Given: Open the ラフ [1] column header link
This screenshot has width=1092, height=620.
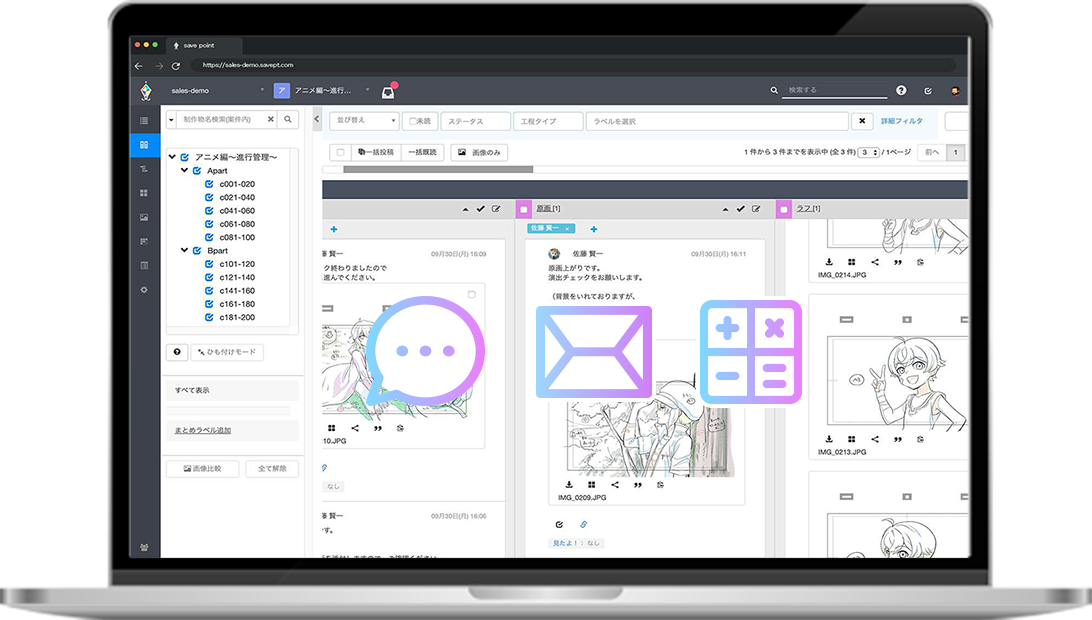Looking at the screenshot, I should pos(809,209).
